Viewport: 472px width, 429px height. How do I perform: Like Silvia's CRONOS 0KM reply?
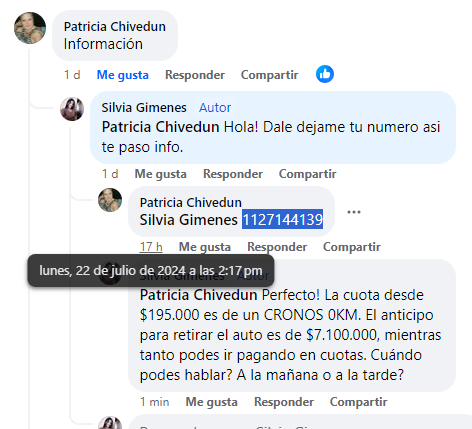211,402
